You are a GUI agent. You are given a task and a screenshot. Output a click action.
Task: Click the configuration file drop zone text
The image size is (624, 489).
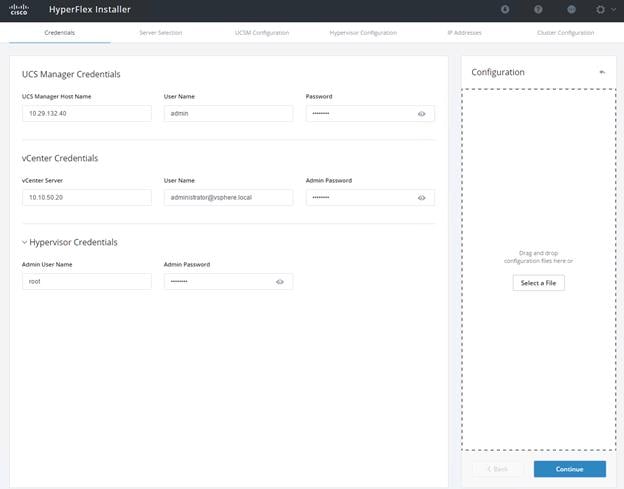[538, 257]
